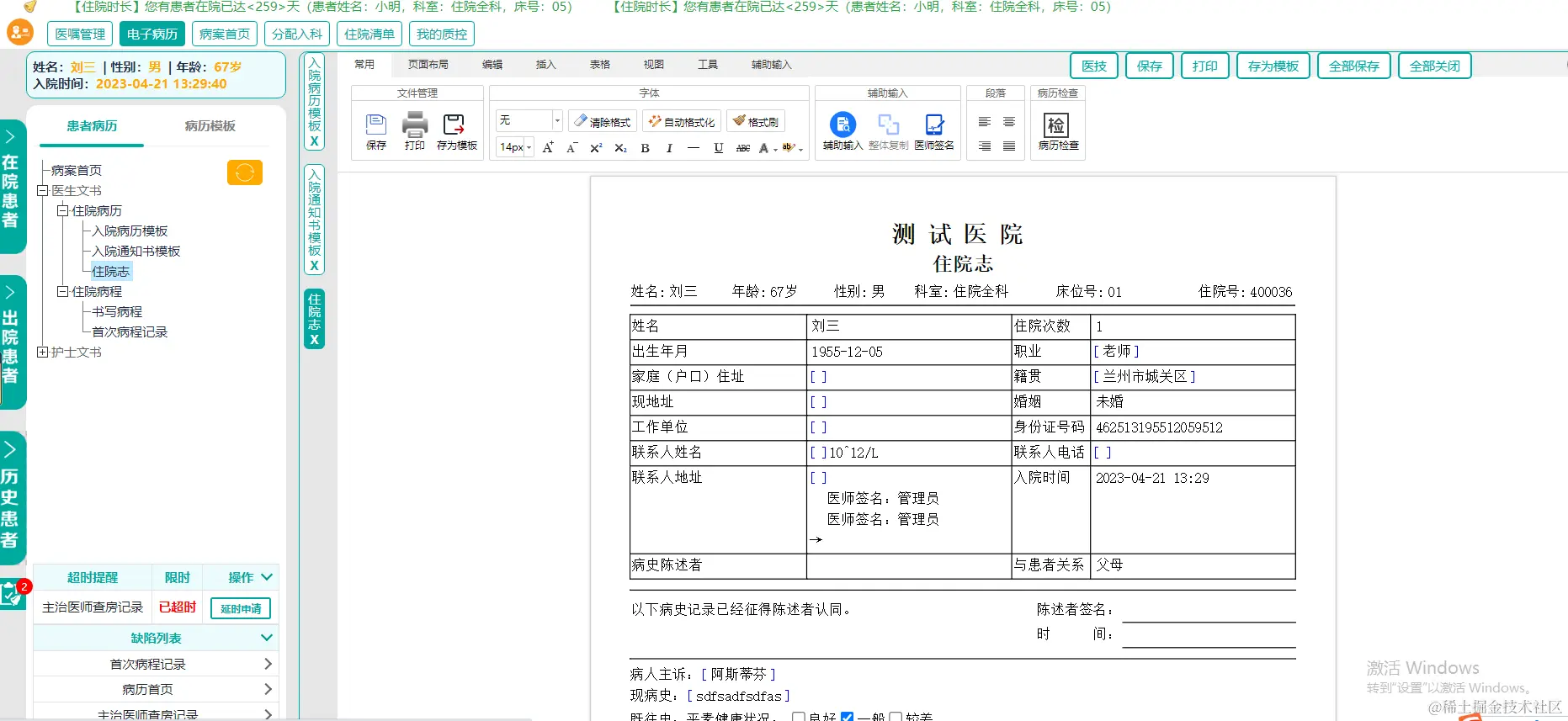Switch to the 插入 ribbon tab
The width and height of the screenshot is (1568, 721).
[546, 64]
